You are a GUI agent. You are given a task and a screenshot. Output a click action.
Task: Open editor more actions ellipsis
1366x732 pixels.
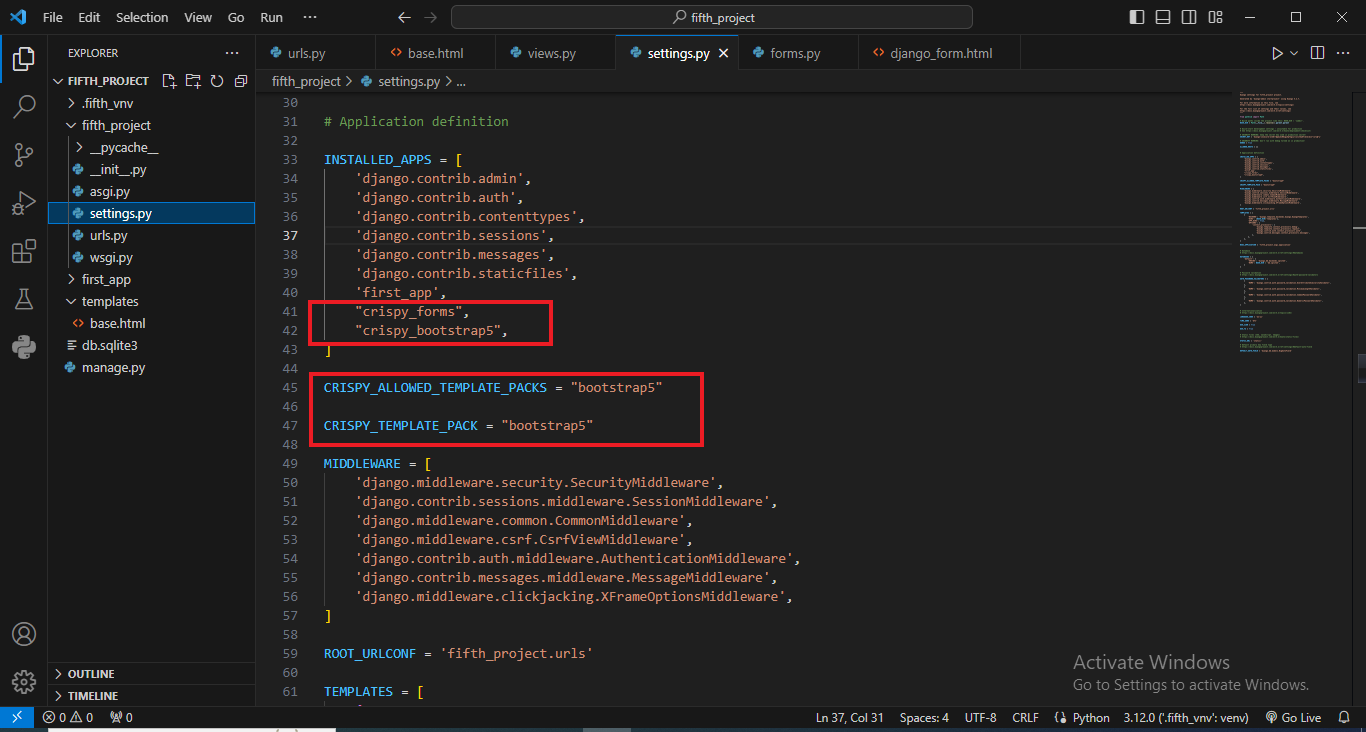coord(1345,53)
